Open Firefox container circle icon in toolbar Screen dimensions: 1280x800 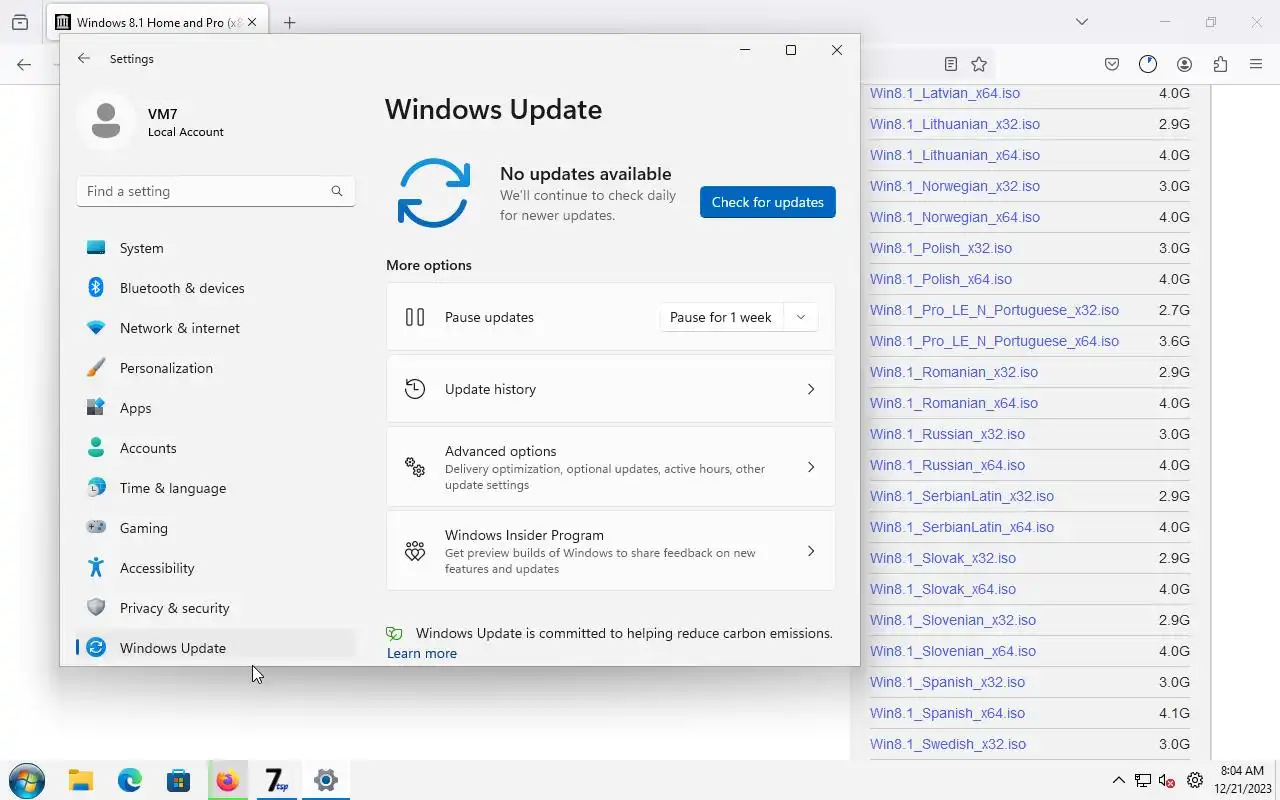[x=1148, y=64]
